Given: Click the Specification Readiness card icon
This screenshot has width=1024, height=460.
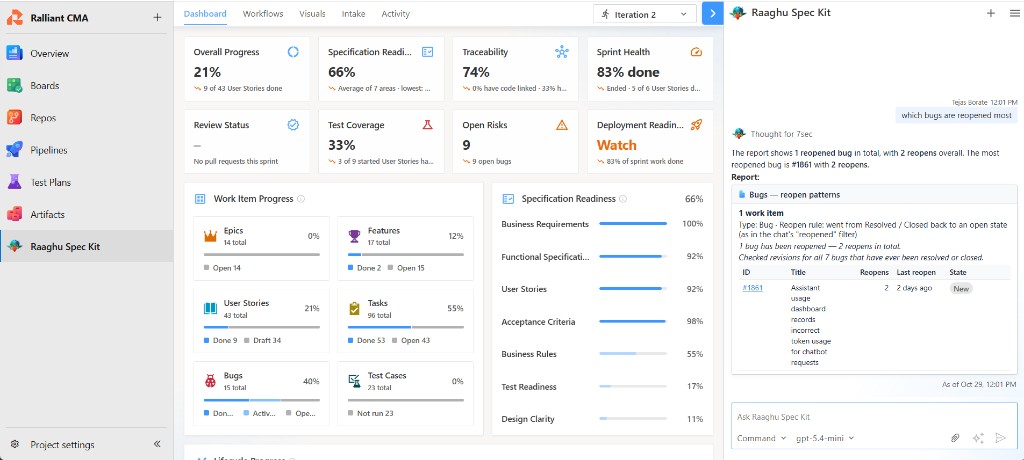Looking at the screenshot, I should pyautogui.click(x=428, y=52).
